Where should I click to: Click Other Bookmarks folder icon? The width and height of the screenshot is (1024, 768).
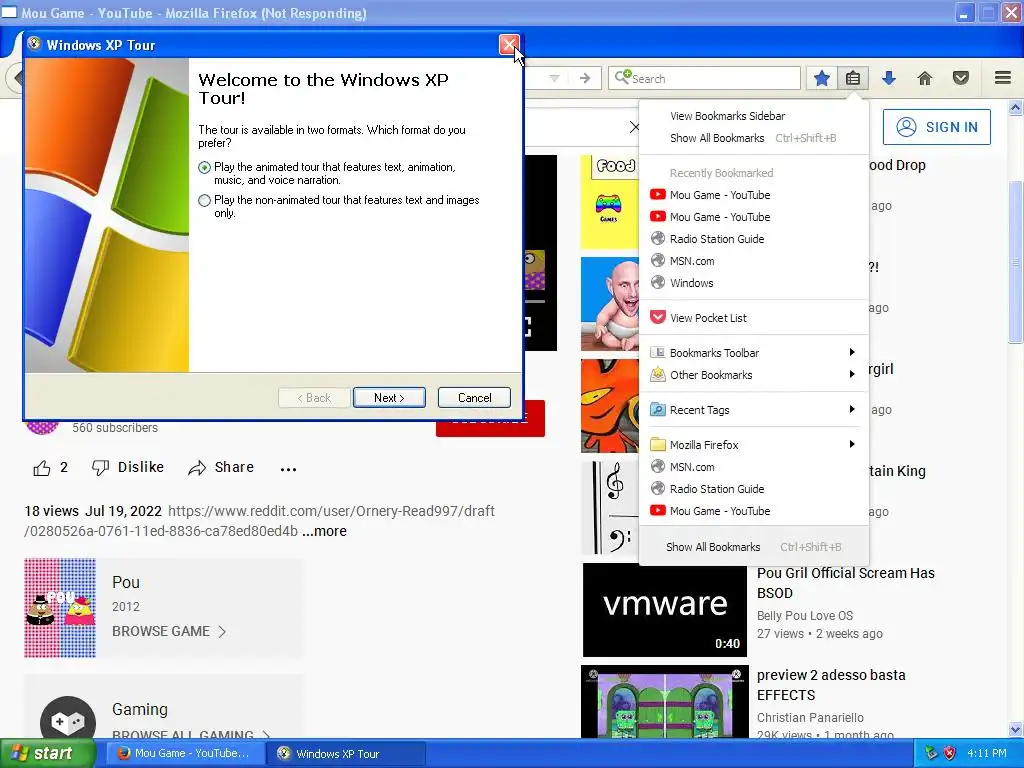click(x=658, y=375)
